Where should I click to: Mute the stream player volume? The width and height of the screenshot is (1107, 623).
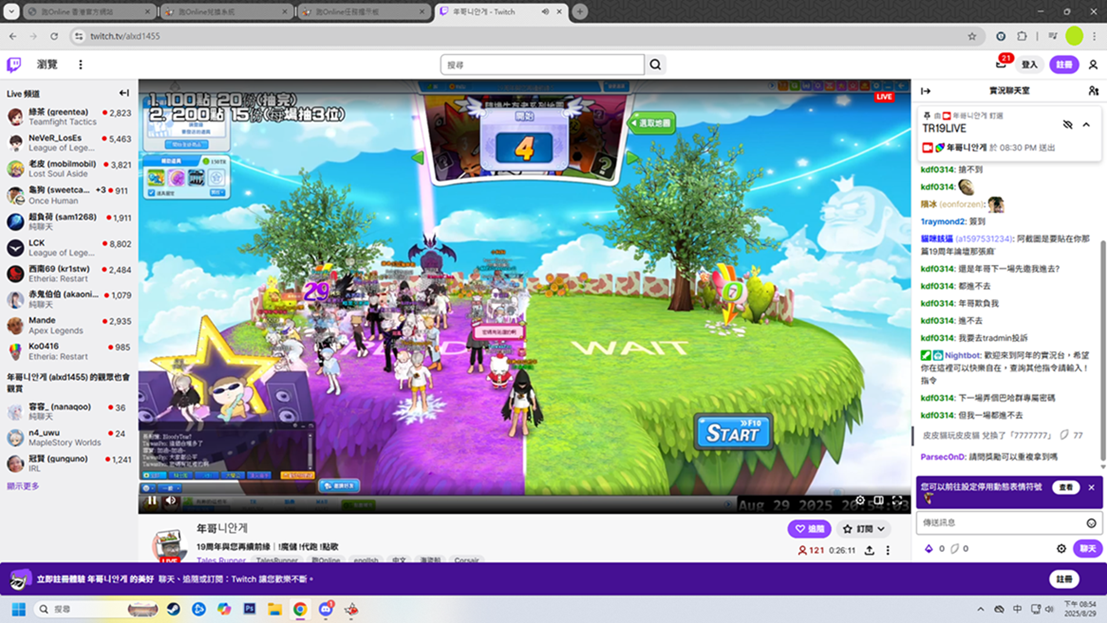(x=170, y=500)
